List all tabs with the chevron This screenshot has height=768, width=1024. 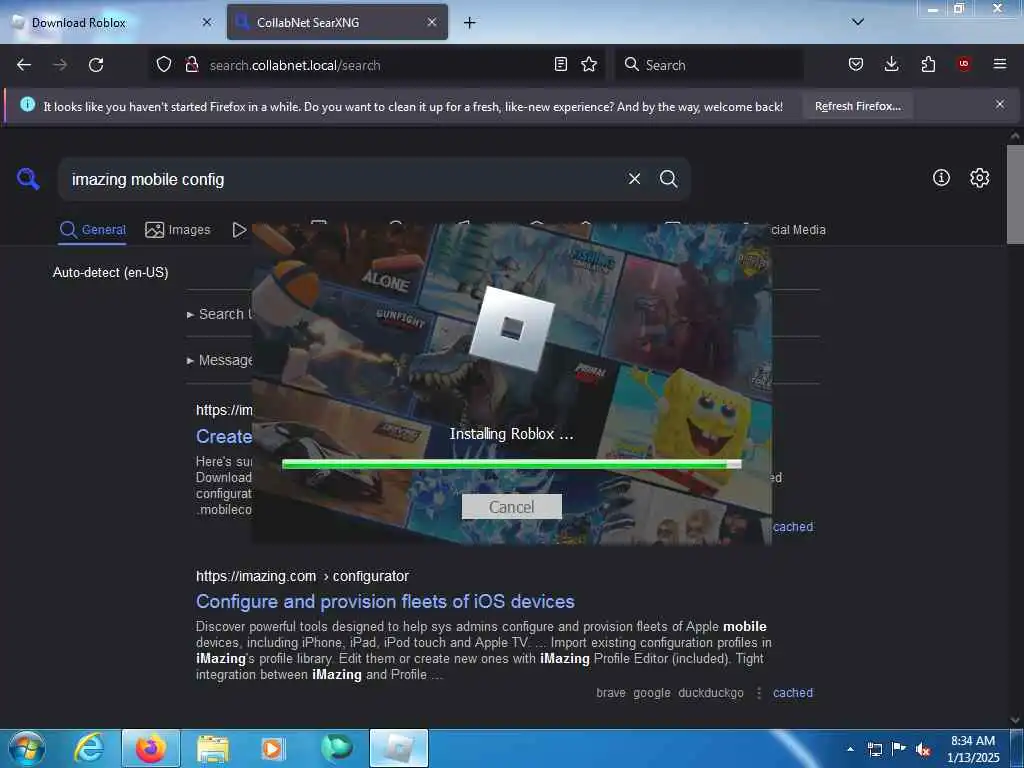858,22
